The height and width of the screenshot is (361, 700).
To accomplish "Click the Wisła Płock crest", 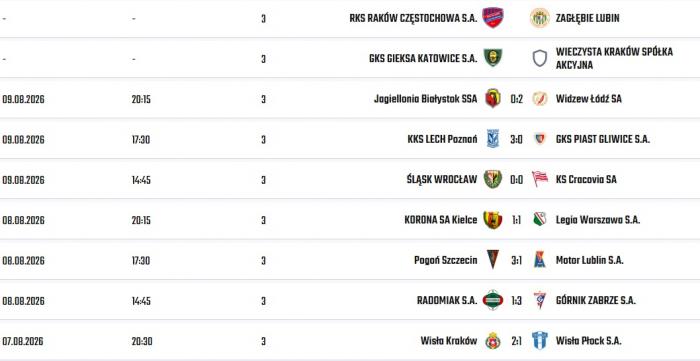I will point(540,340).
